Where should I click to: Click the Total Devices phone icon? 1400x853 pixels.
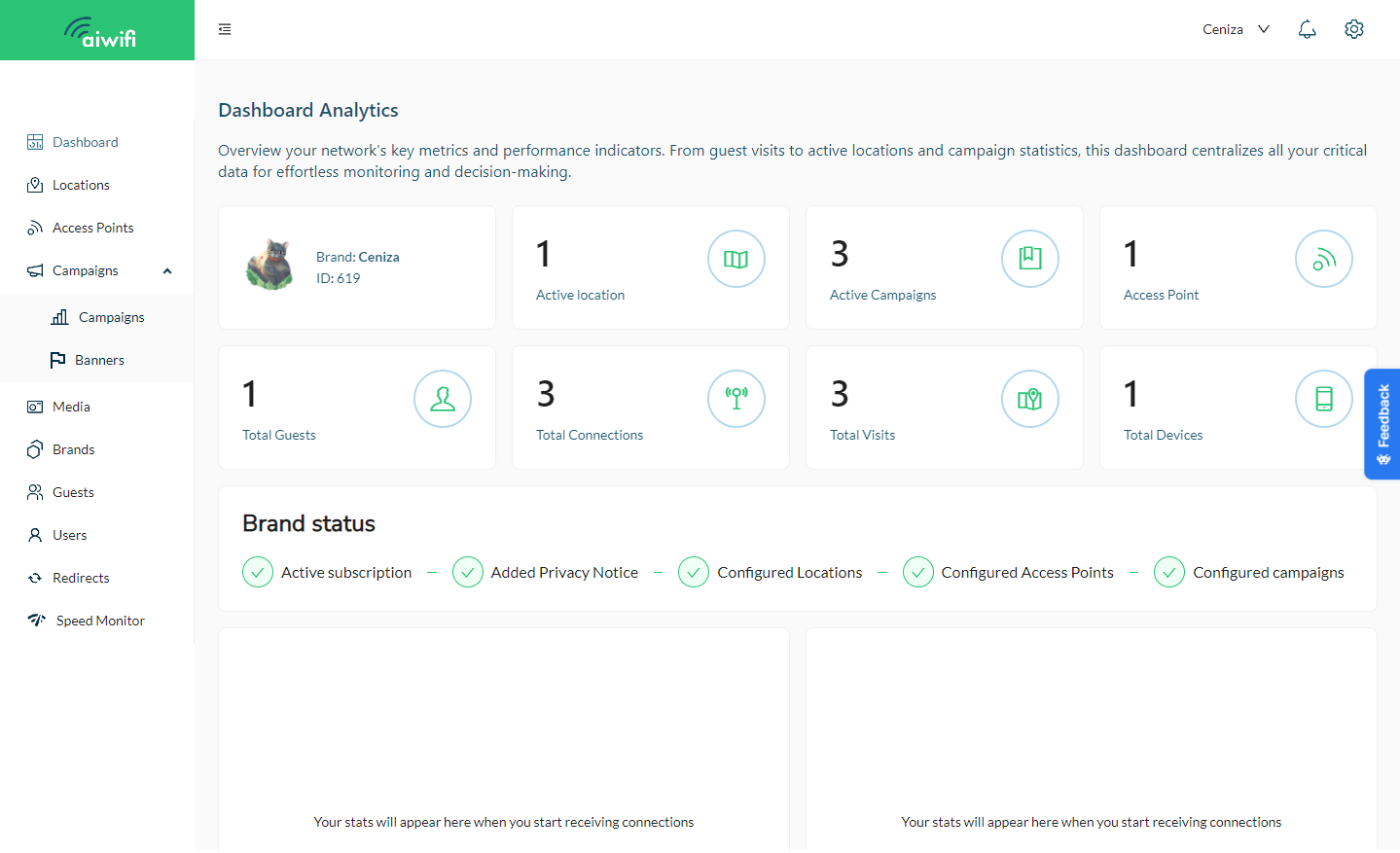click(x=1323, y=399)
